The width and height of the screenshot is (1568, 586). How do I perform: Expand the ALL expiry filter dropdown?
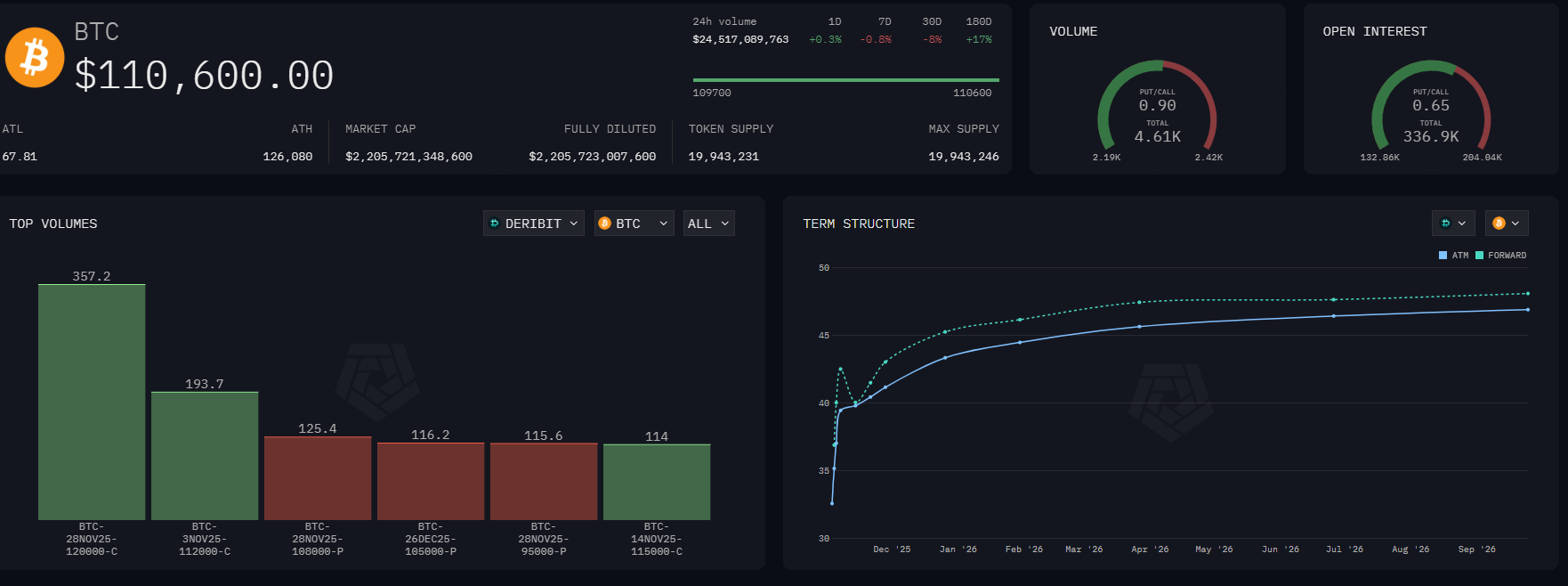pyautogui.click(x=708, y=224)
